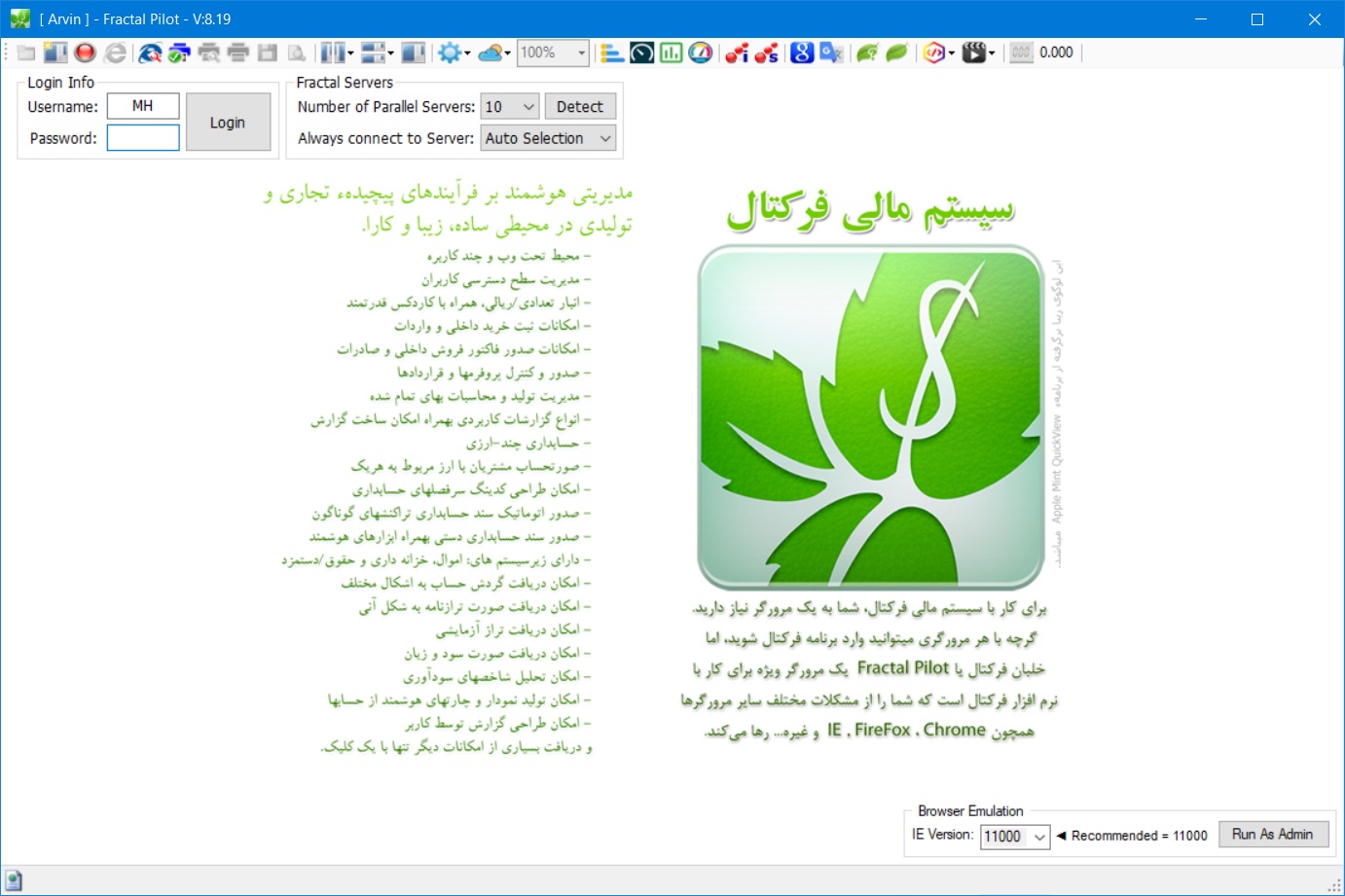Maximize the Fractal Pilot window
The width and height of the screenshot is (1345, 896).
pos(1257,18)
